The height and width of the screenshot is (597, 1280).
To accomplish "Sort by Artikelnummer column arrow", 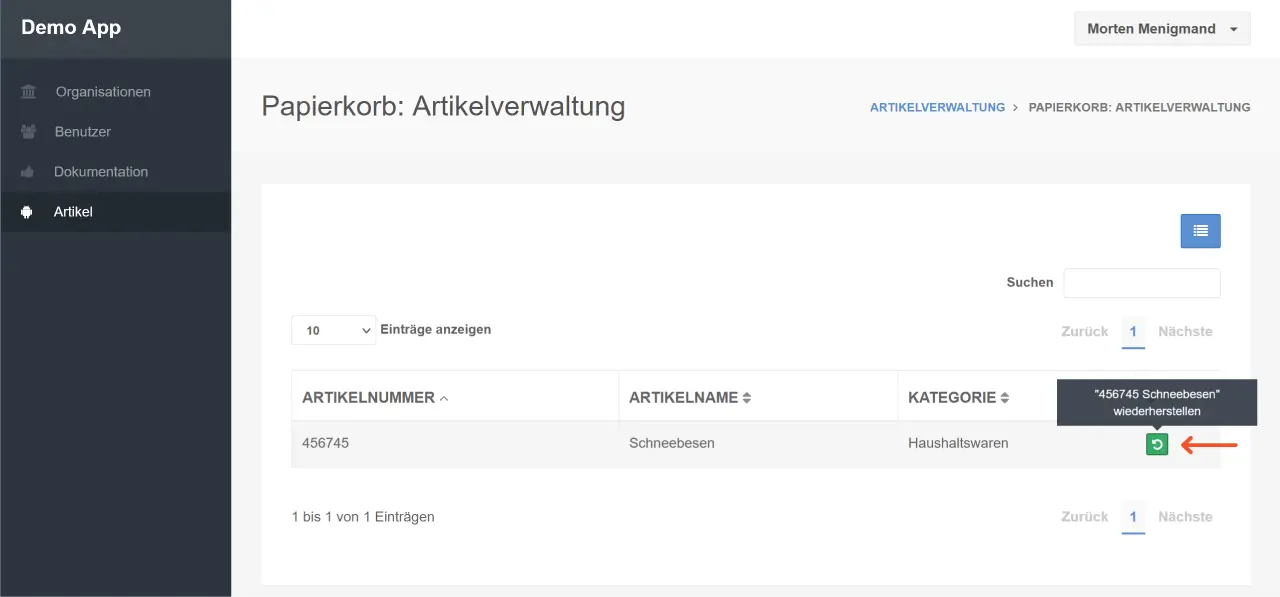I will [444, 398].
